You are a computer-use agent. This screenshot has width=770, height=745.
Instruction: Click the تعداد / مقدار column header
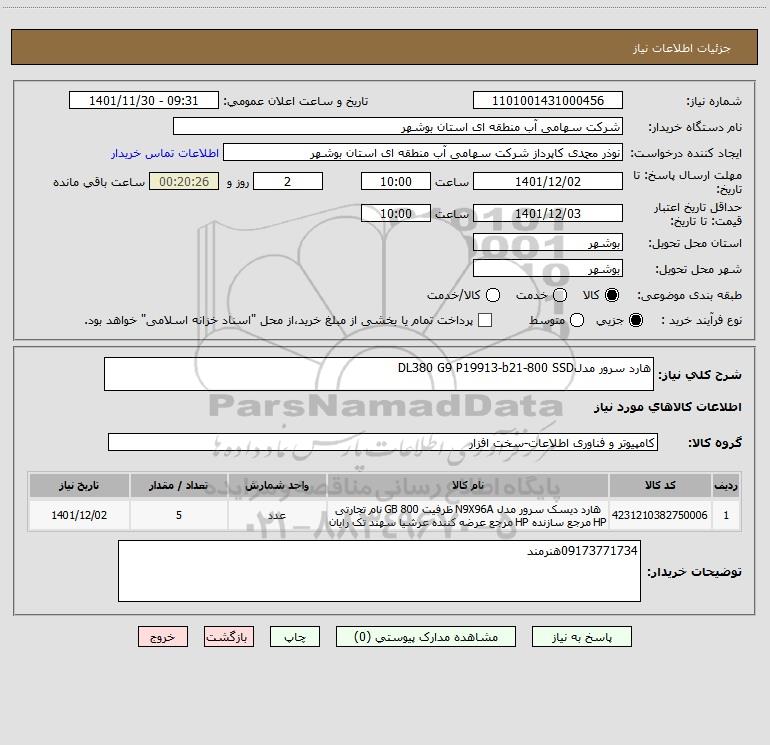point(179,486)
